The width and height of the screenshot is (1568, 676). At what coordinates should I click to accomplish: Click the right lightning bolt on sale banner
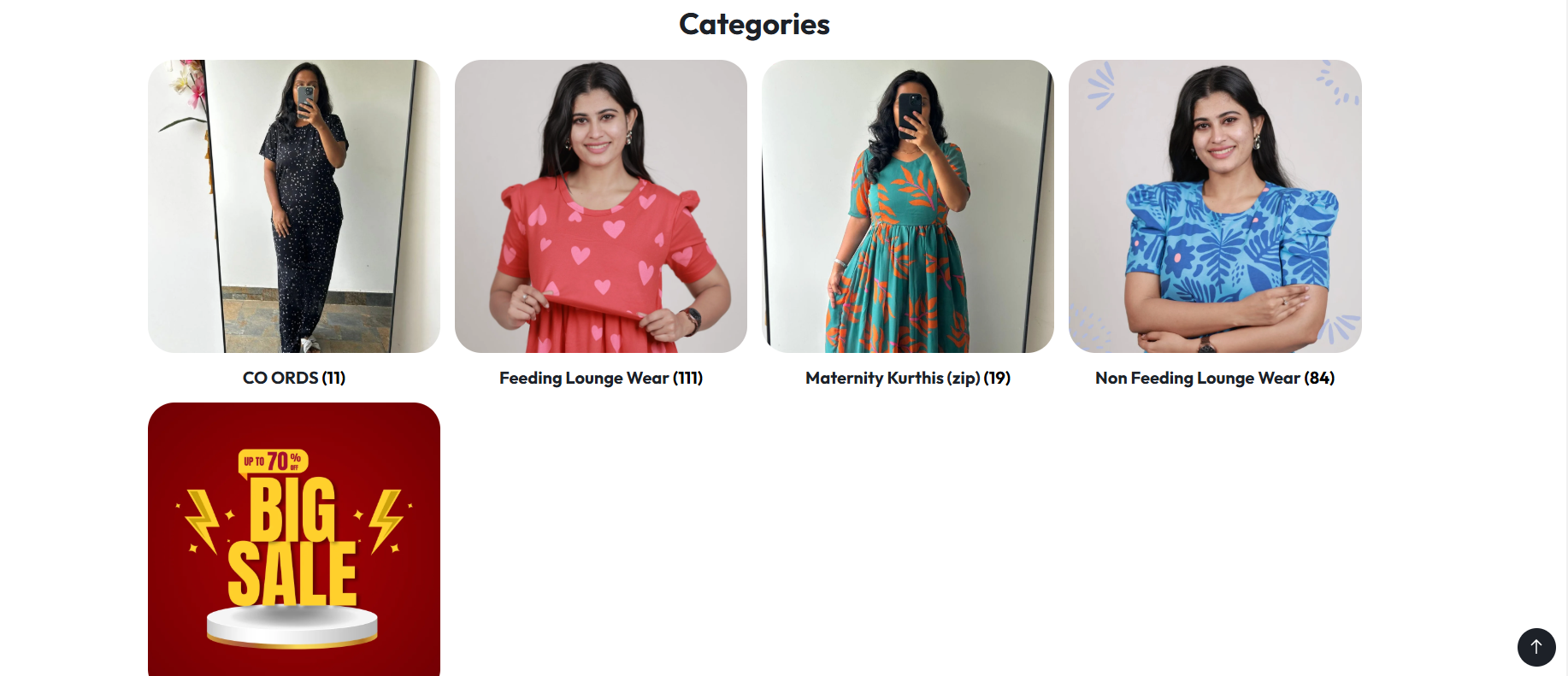click(x=386, y=520)
